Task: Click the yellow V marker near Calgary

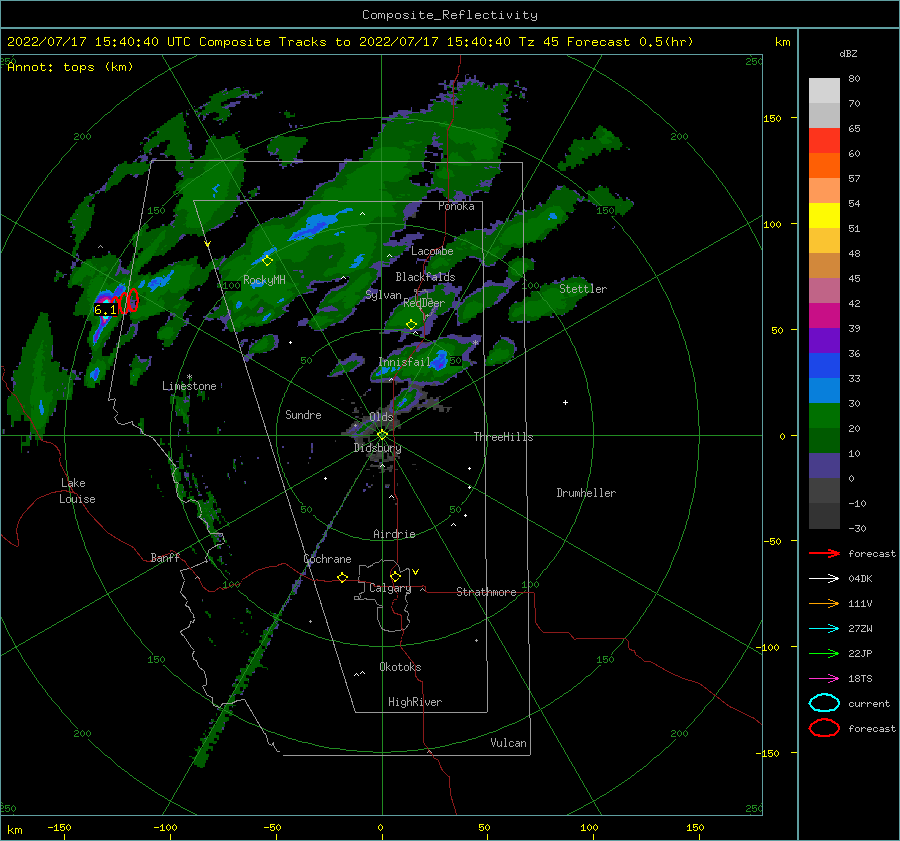Action: (416, 572)
